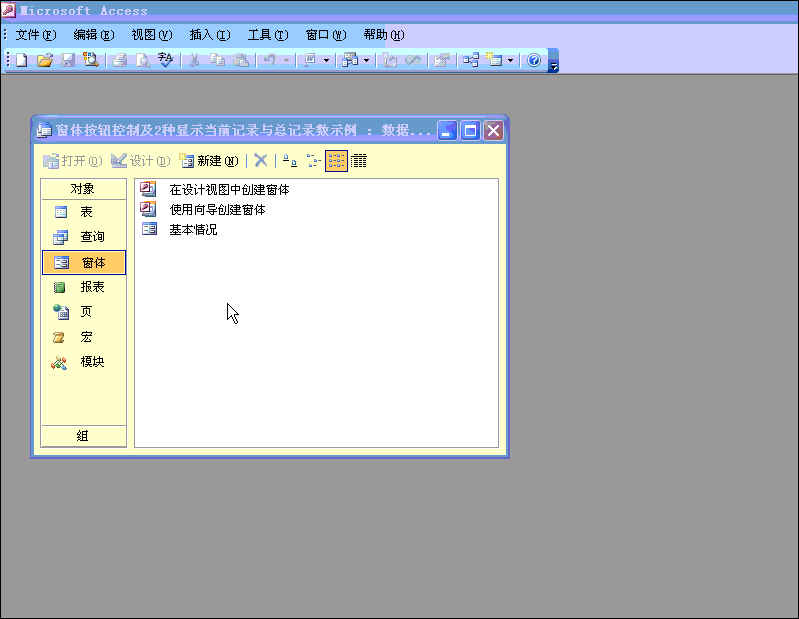Click the Spelling check toolbar icon

pyautogui.click(x=165, y=60)
